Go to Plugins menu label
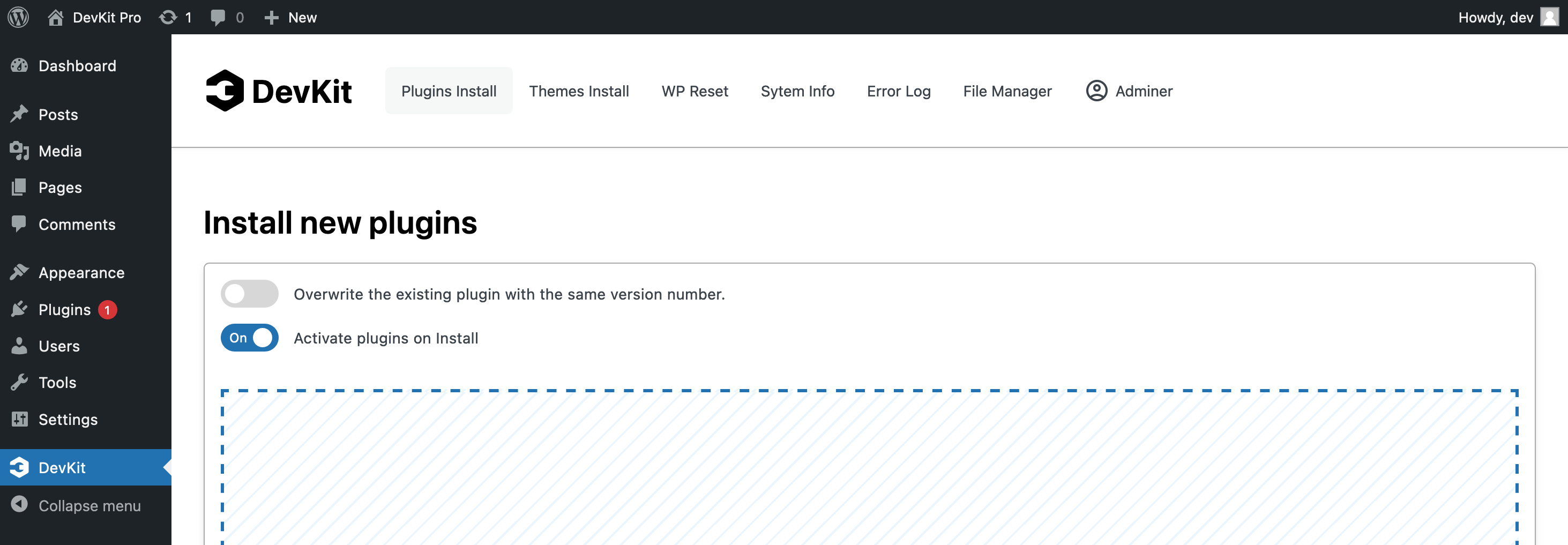Screen dimensions: 1568x545 click(64, 309)
